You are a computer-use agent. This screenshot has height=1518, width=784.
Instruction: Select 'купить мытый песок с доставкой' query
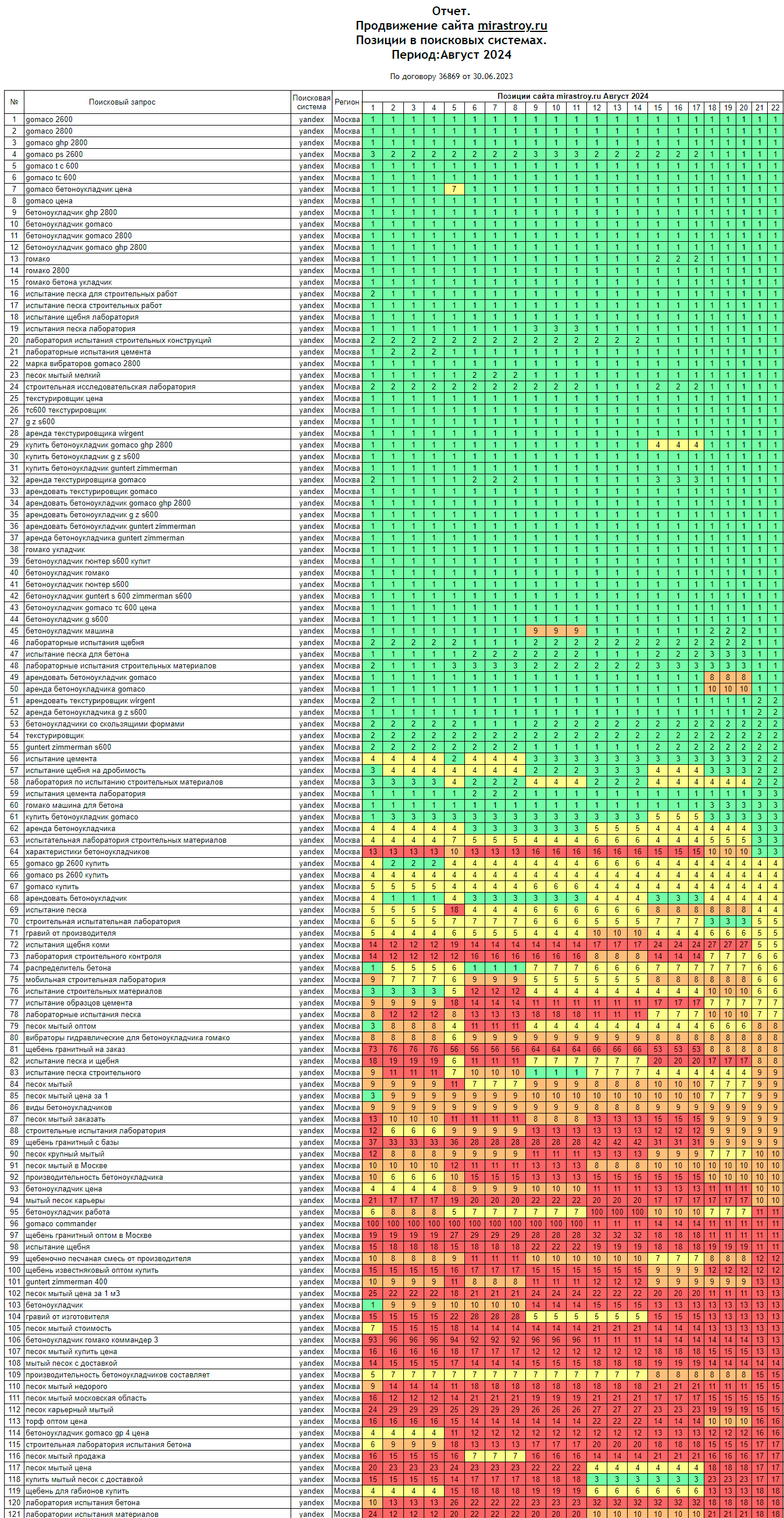84,1480
